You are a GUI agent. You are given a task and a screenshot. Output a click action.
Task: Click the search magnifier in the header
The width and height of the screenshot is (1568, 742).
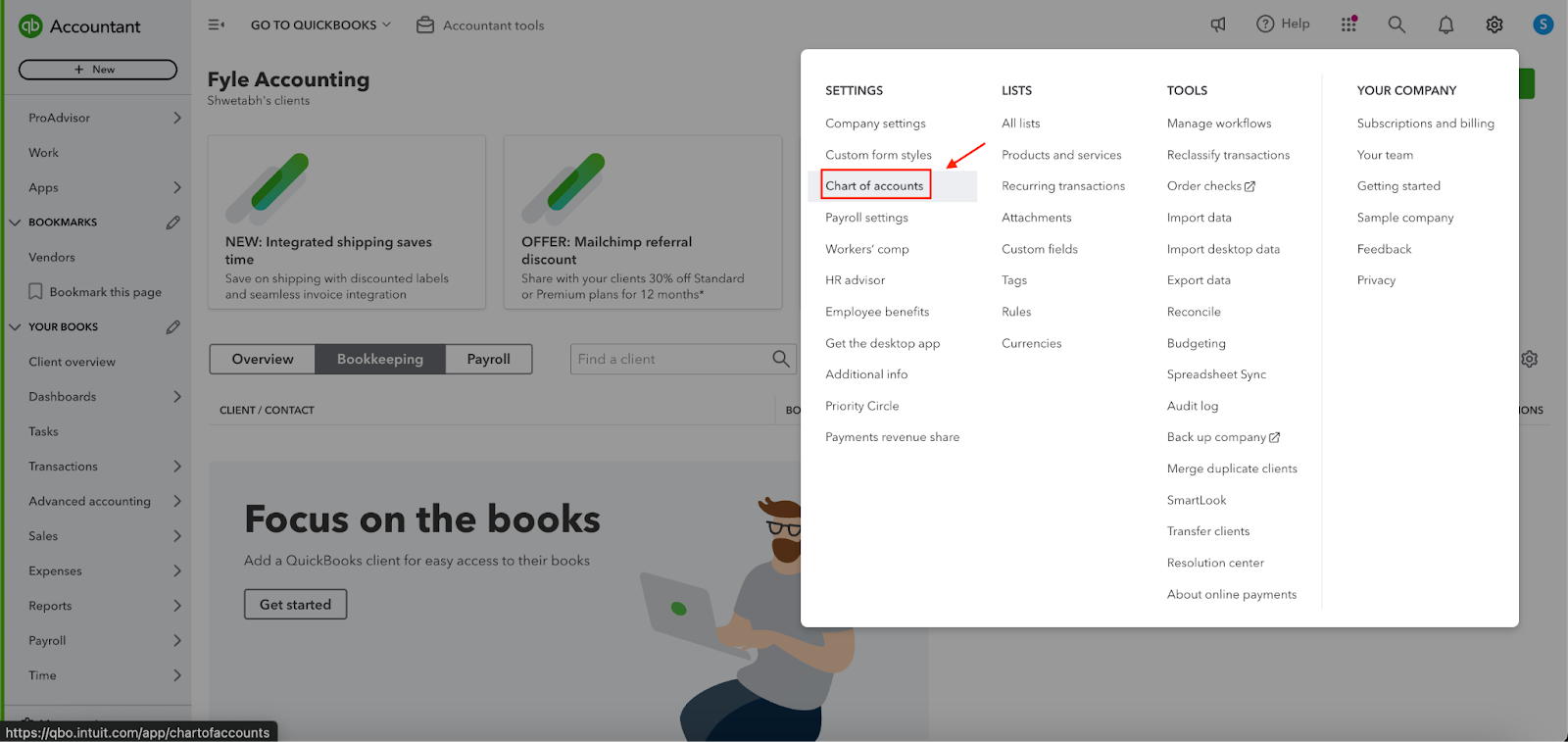(1396, 25)
